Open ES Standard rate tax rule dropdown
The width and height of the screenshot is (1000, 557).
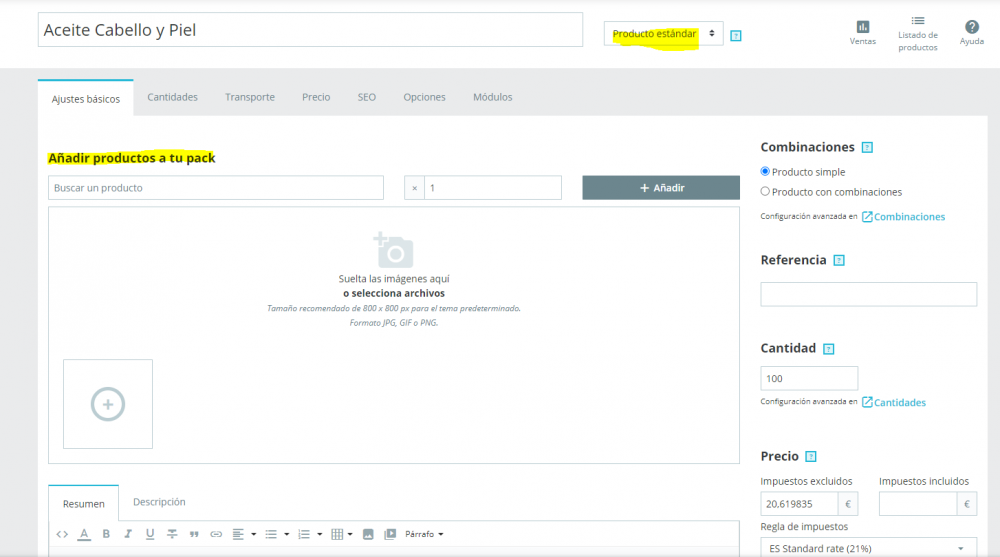click(868, 548)
